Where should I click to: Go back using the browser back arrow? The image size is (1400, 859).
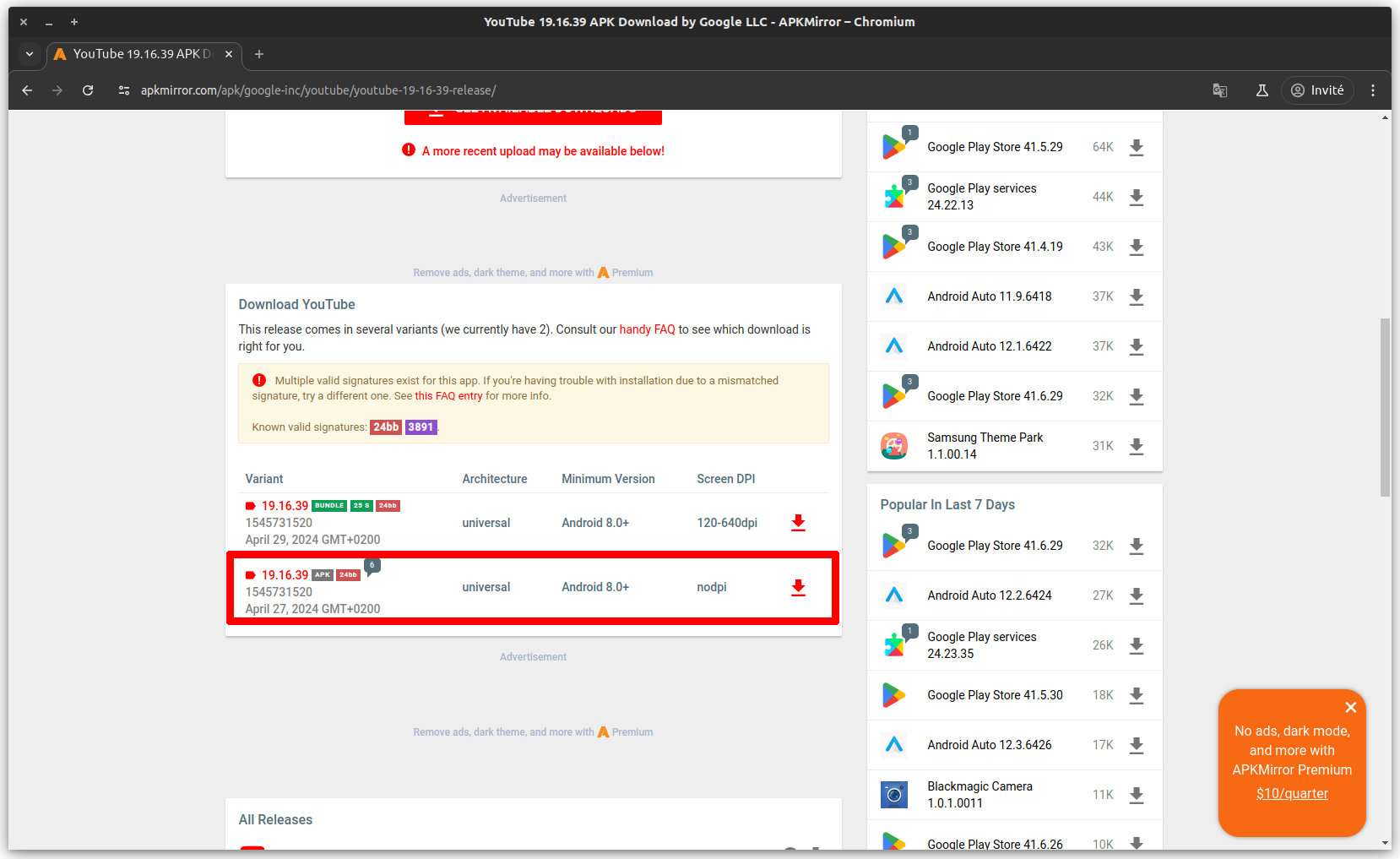point(27,90)
